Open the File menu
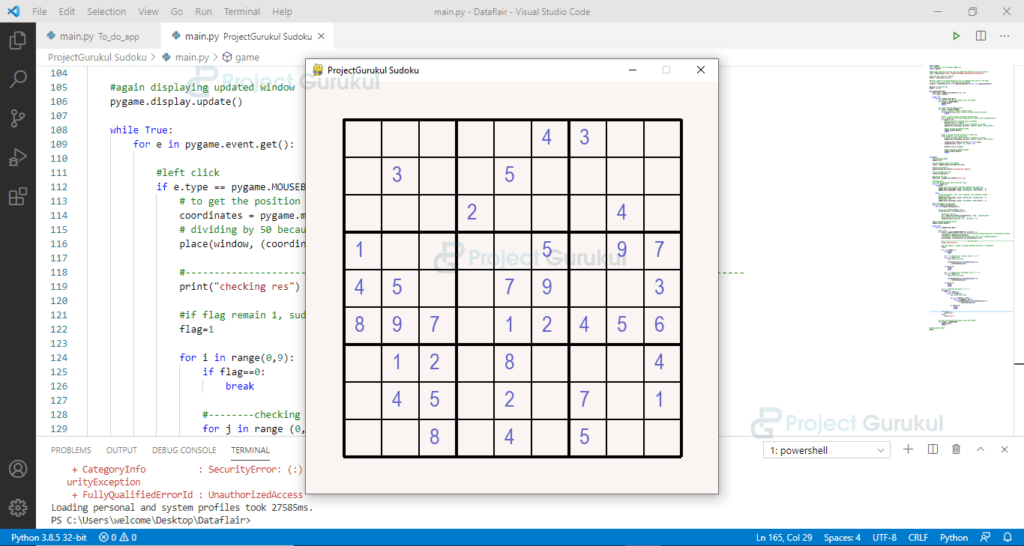 tap(39, 12)
